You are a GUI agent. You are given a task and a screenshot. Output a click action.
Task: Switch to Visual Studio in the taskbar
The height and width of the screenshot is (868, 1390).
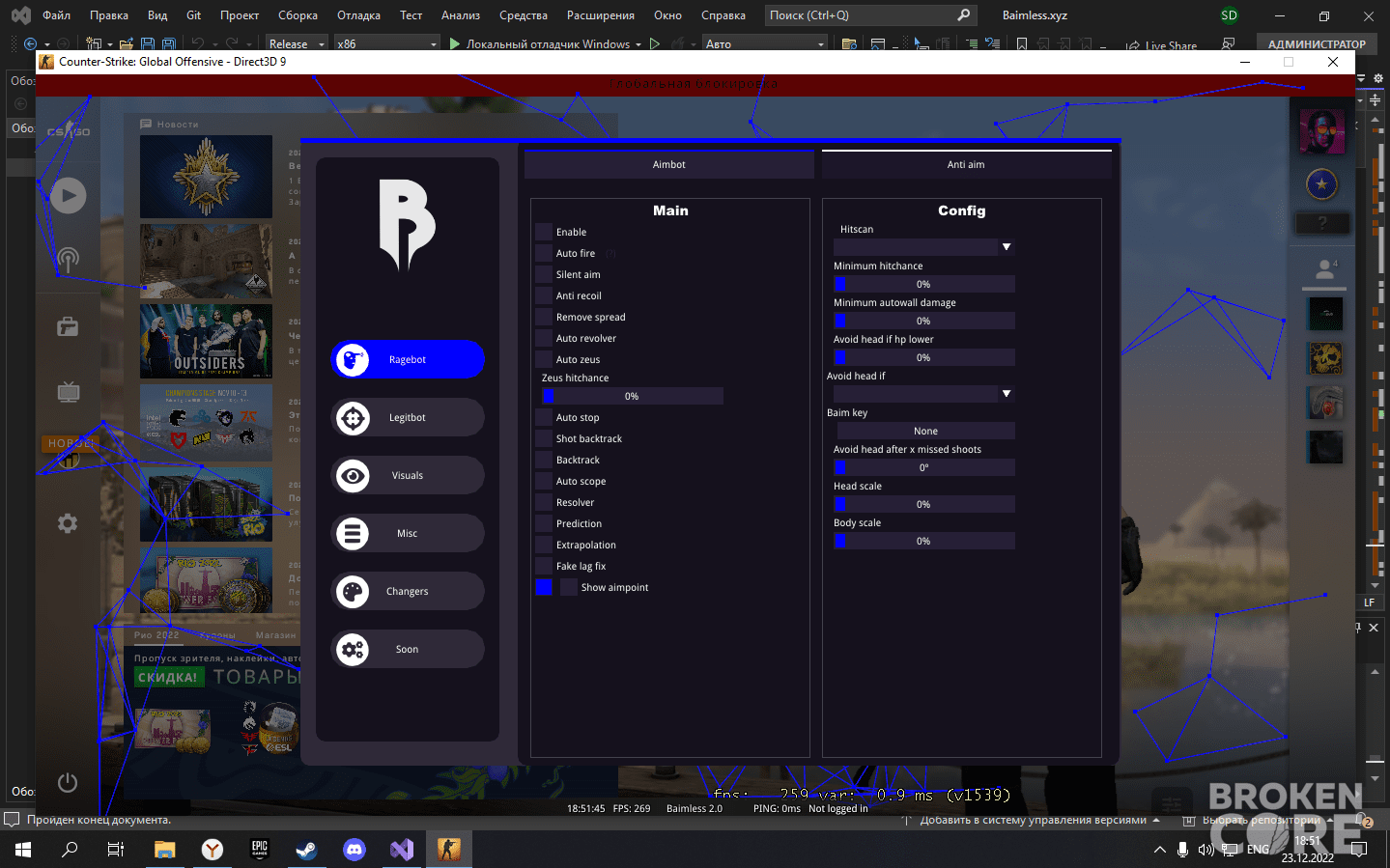tap(401, 850)
